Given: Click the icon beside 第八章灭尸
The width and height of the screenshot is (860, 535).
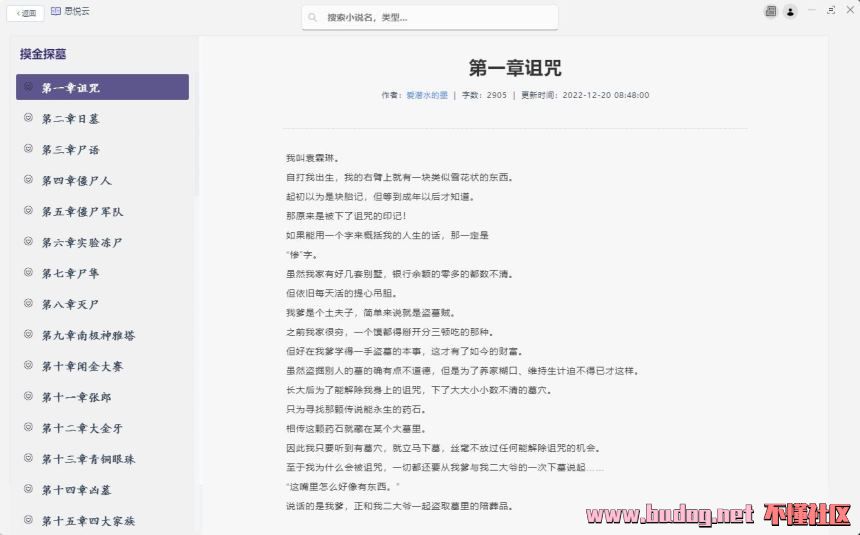Looking at the screenshot, I should [x=29, y=303].
